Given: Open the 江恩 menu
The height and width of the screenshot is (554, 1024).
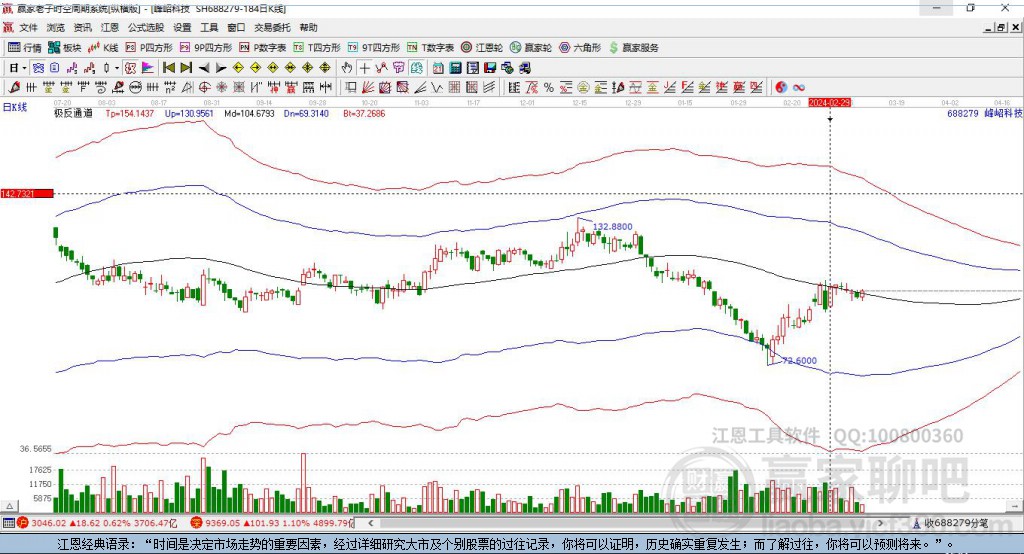Looking at the screenshot, I should tap(110, 27).
